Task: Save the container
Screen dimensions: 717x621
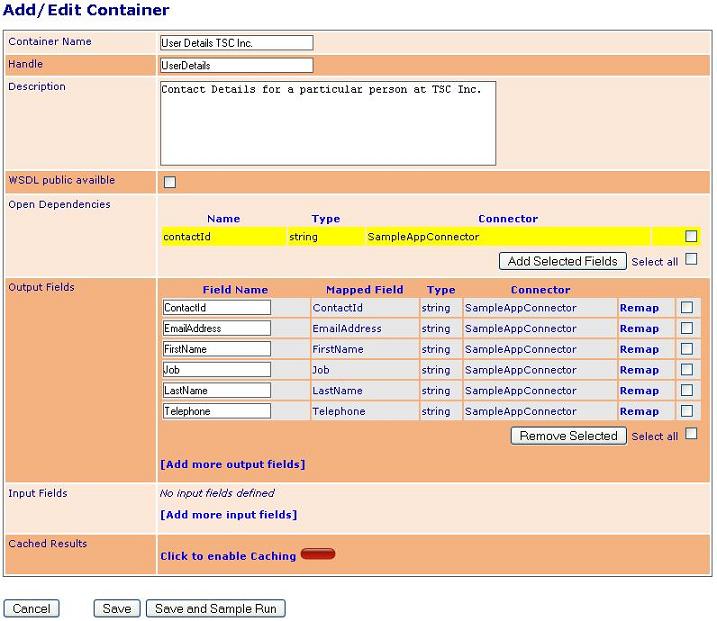Action: pyautogui.click(x=117, y=609)
